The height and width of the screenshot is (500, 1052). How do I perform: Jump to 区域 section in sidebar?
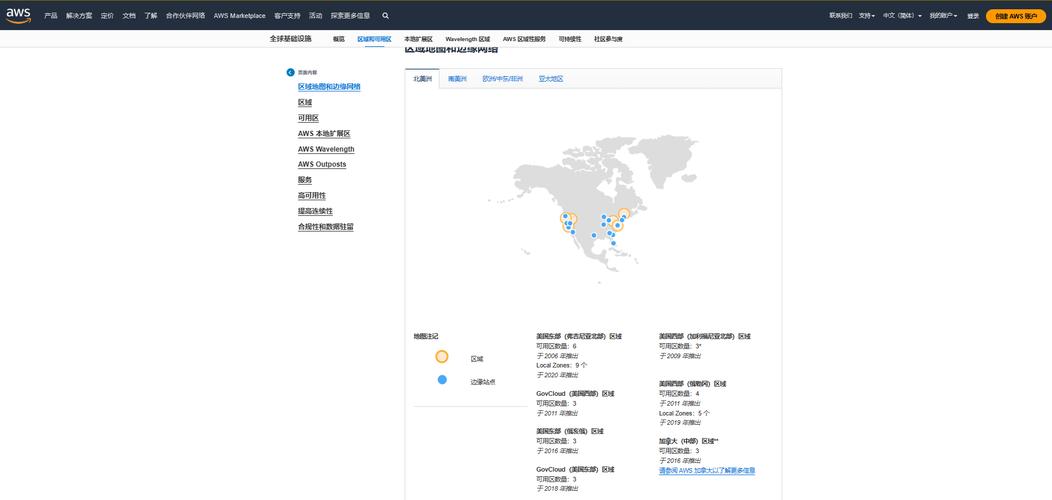[x=305, y=103]
